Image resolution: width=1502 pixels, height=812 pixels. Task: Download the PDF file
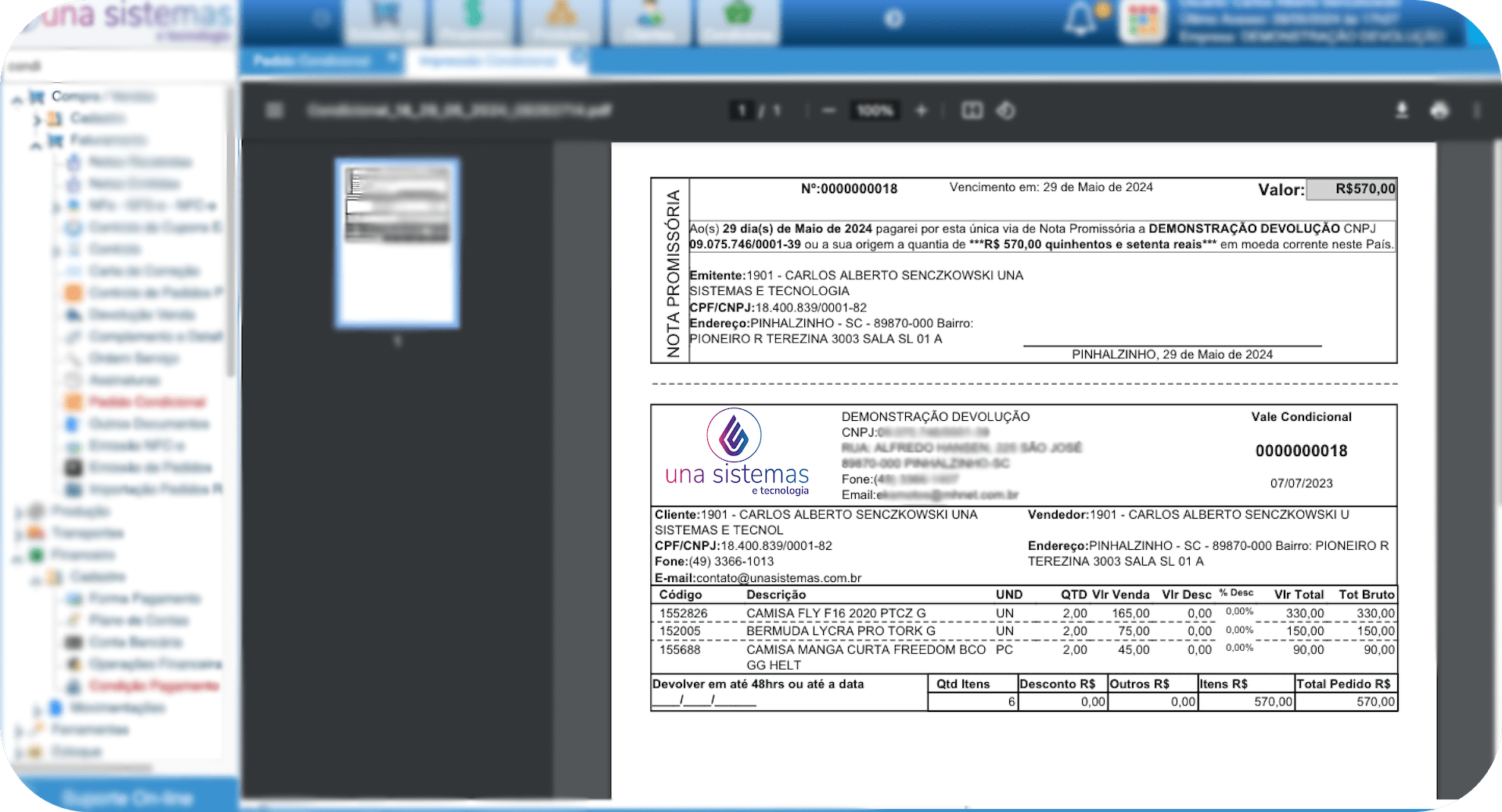pos(1402,110)
